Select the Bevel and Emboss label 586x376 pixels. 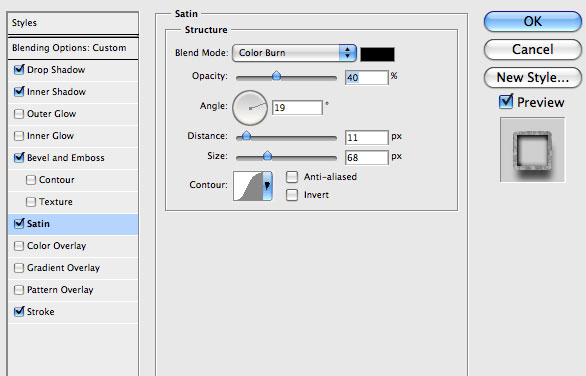click(66, 158)
